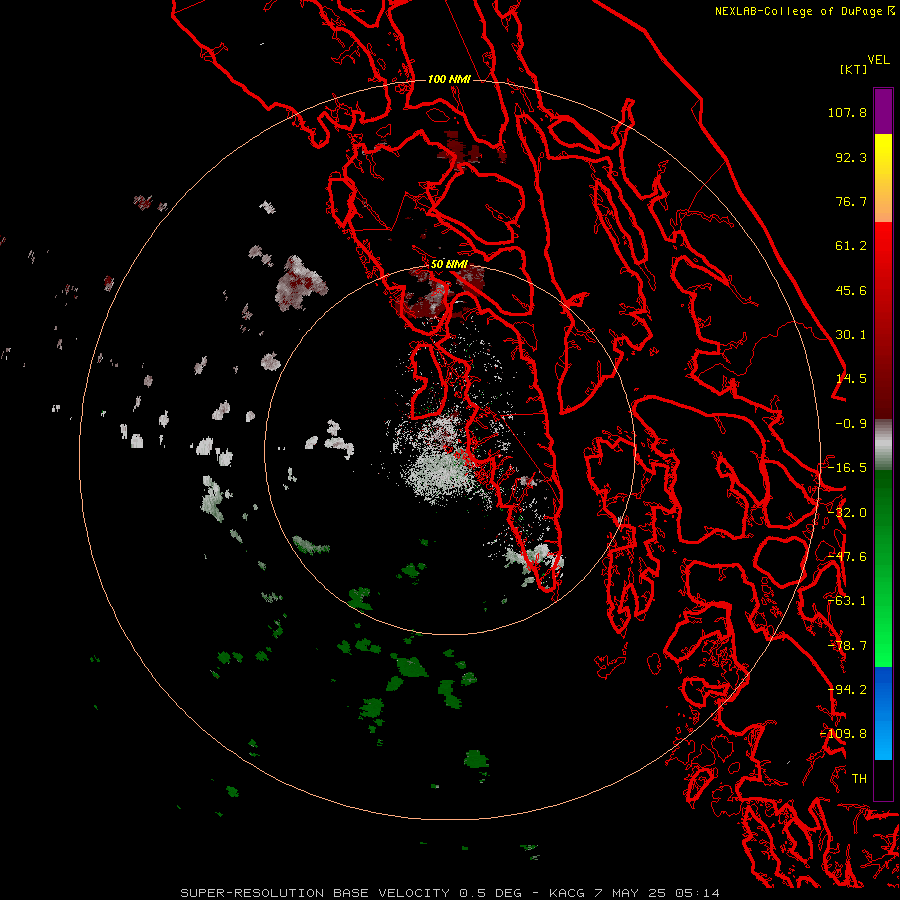Select the 61.2 scale value
This screenshot has width=900, height=900.
point(851,246)
